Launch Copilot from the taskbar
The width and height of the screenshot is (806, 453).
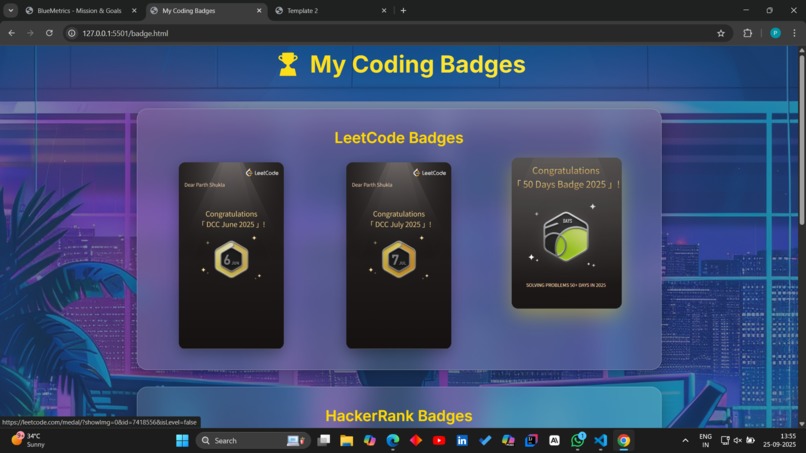pos(370,441)
